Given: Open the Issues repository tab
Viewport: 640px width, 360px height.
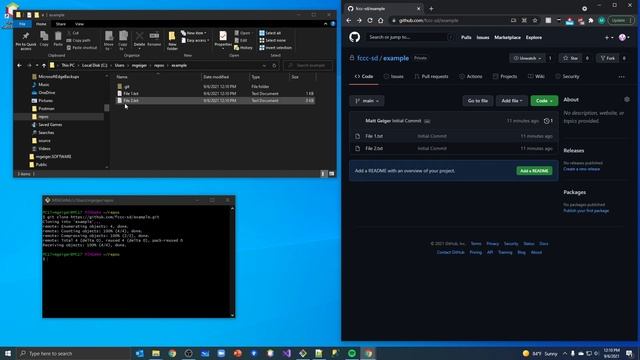Looking at the screenshot, I should [393, 76].
